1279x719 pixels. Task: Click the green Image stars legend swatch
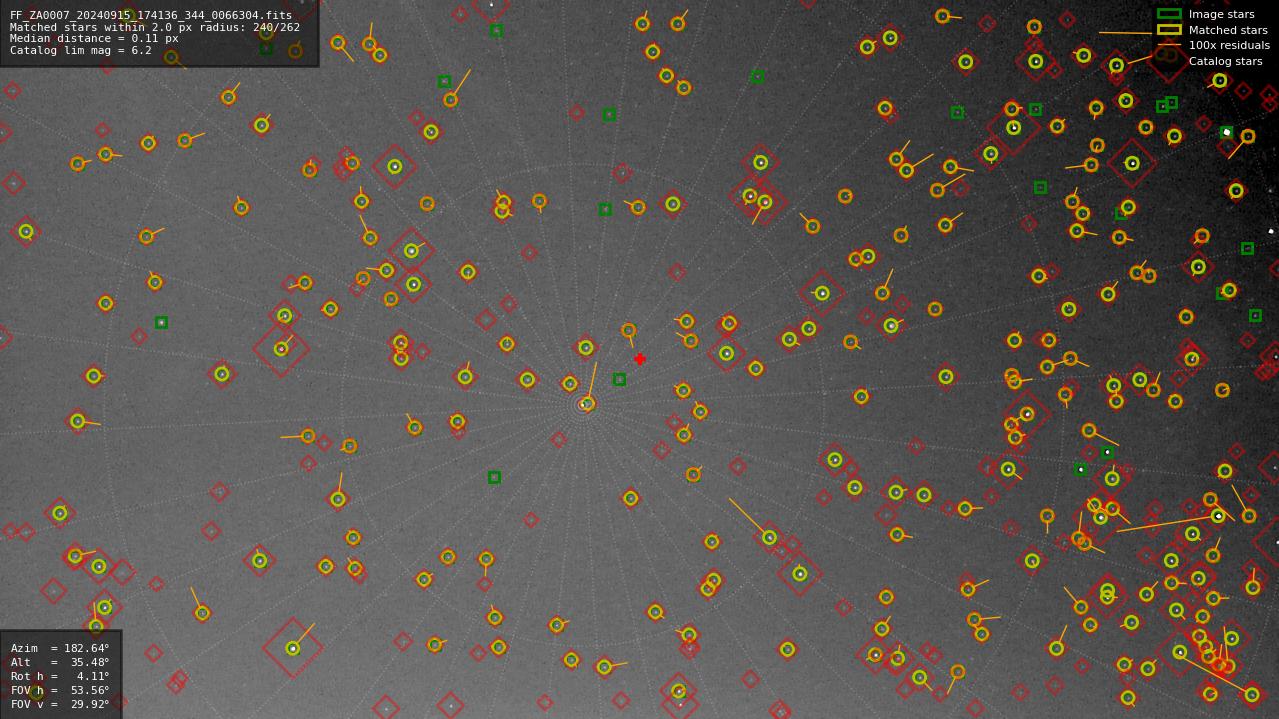(x=1169, y=14)
